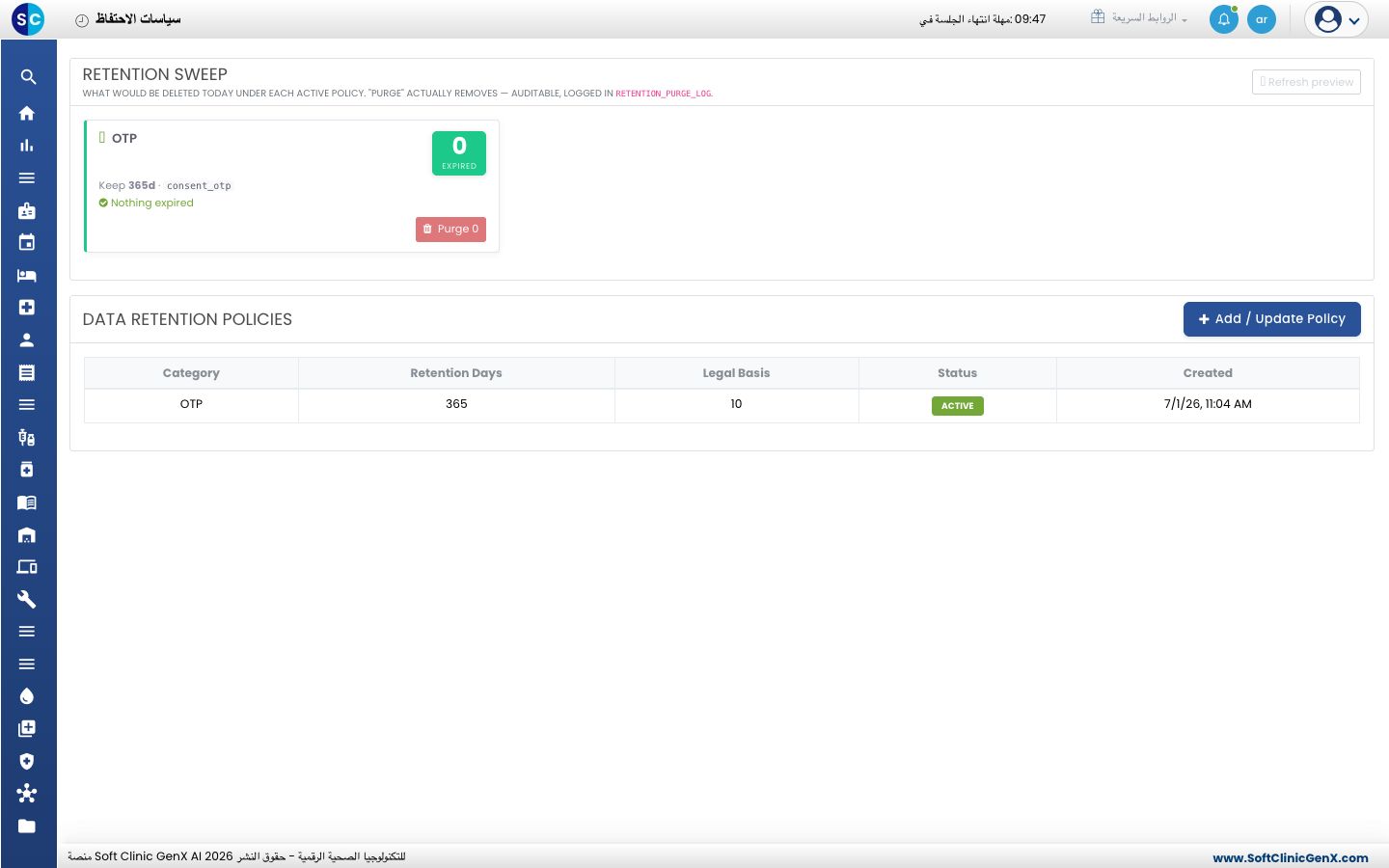The height and width of the screenshot is (868, 1389).
Task: Select the OTP cell in policies table
Action: point(191,404)
